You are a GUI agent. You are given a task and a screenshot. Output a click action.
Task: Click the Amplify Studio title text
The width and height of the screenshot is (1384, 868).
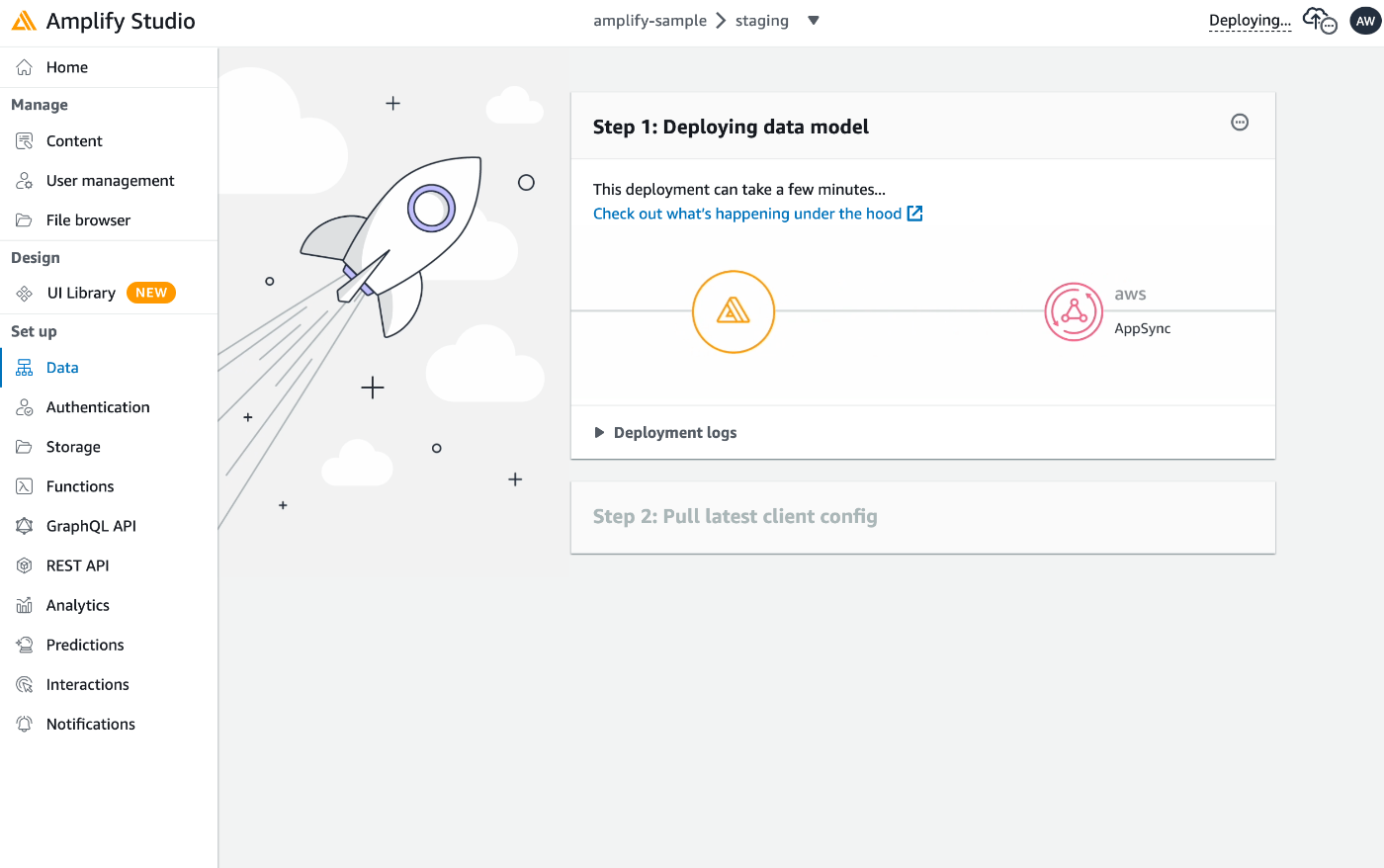tap(121, 21)
